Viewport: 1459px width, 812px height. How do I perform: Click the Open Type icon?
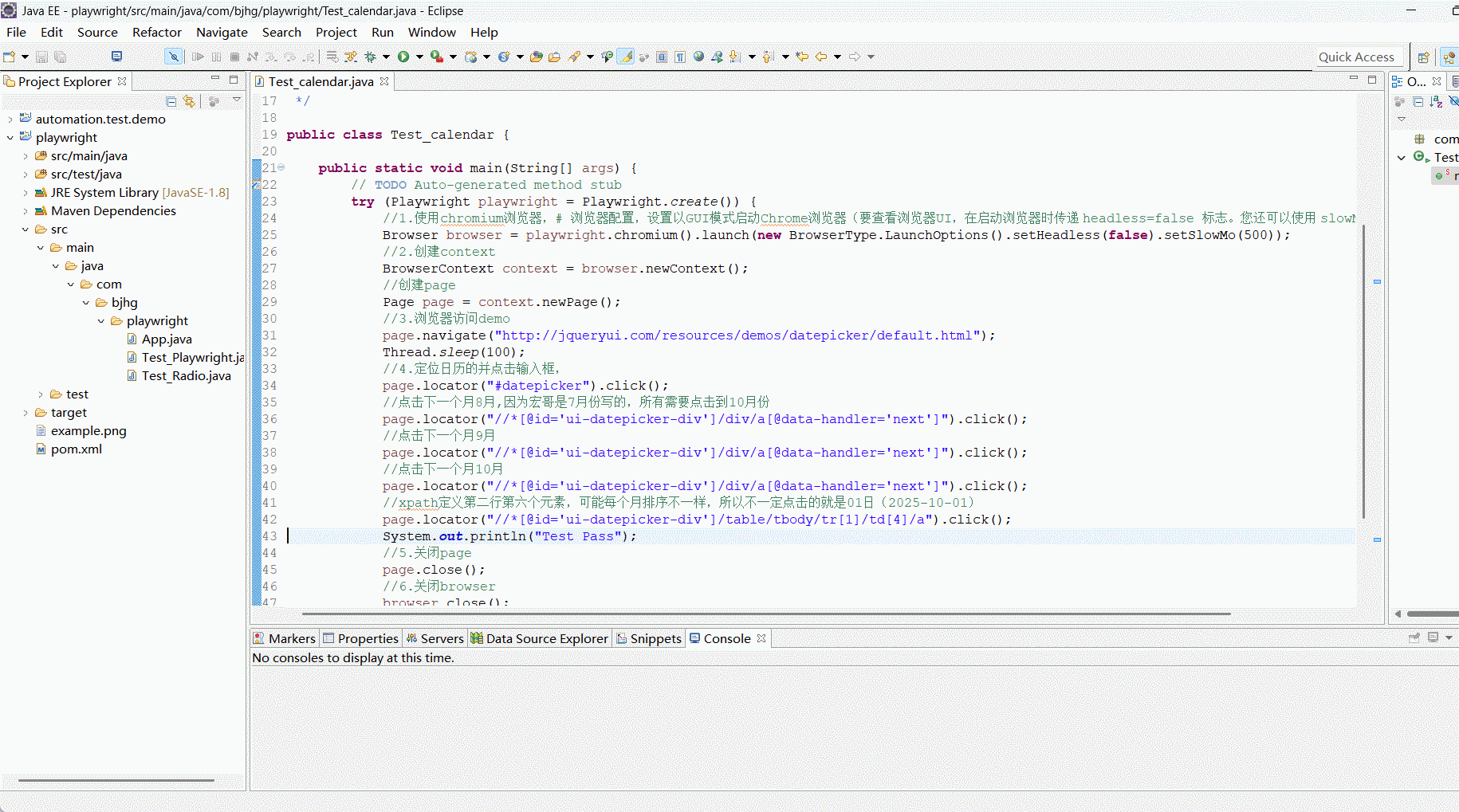pyautogui.click(x=536, y=57)
